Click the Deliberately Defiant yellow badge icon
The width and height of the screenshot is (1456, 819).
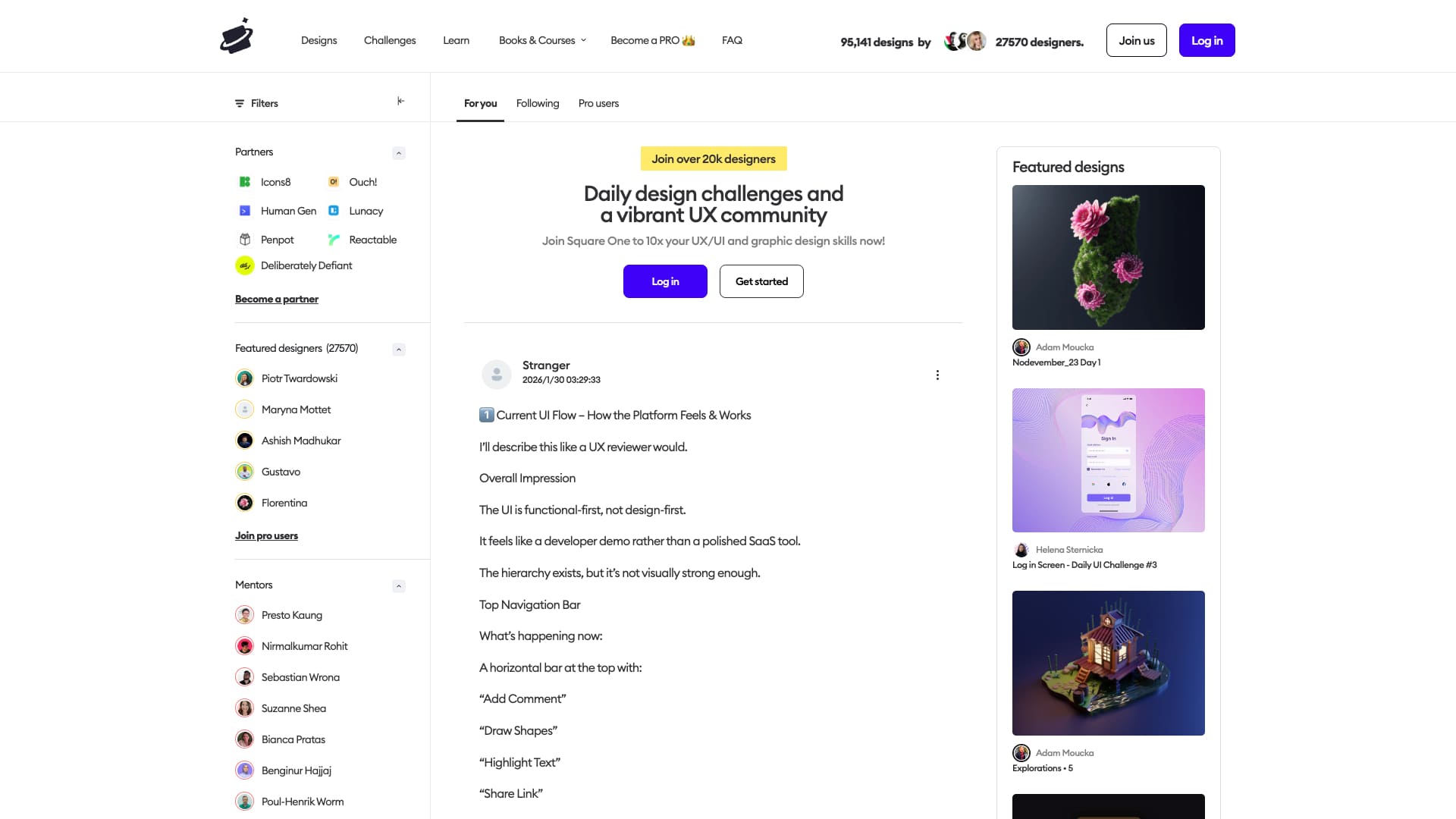pyautogui.click(x=245, y=265)
